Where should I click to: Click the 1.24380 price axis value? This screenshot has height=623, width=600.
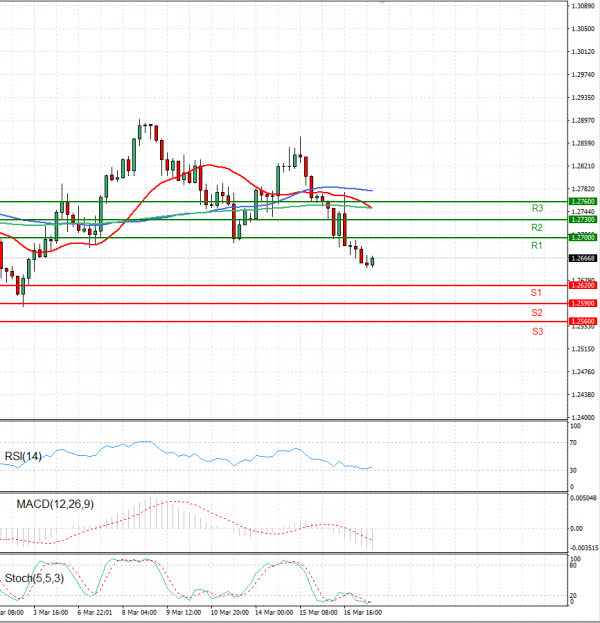pyautogui.click(x=583, y=395)
